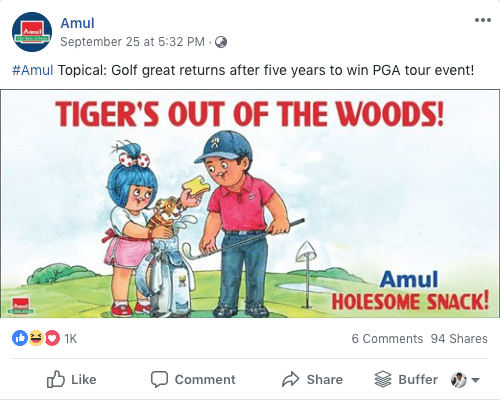Click the public globe privacy icon
This screenshot has height=410, width=500.
pyautogui.click(x=221, y=42)
